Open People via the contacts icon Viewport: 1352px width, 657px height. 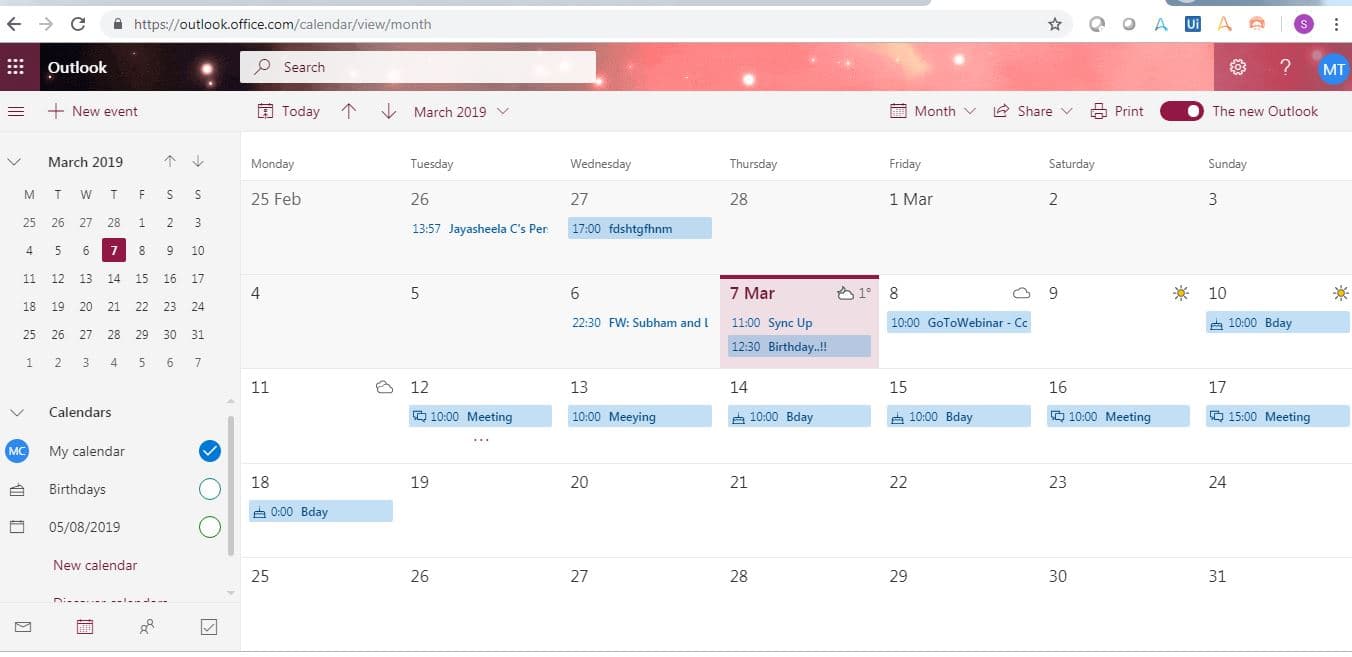click(x=147, y=627)
